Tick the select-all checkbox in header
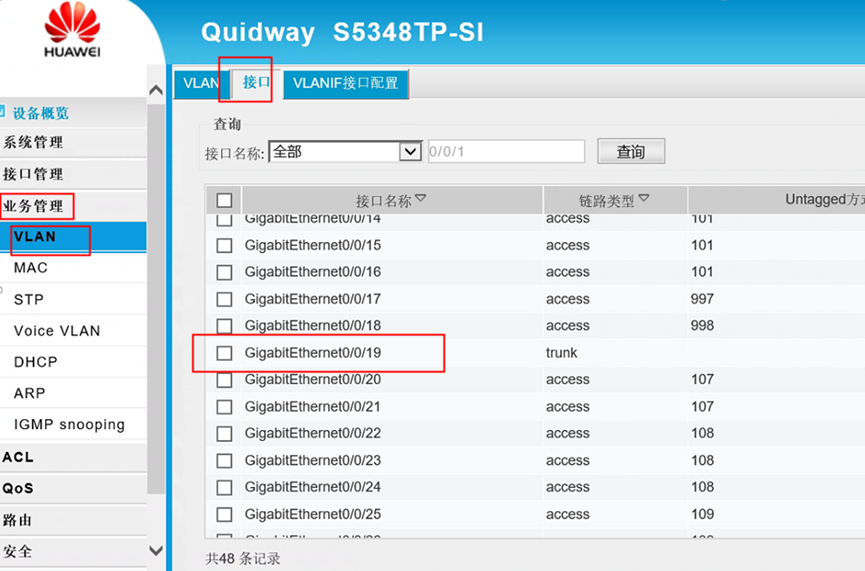This screenshot has width=865, height=571. click(224, 200)
